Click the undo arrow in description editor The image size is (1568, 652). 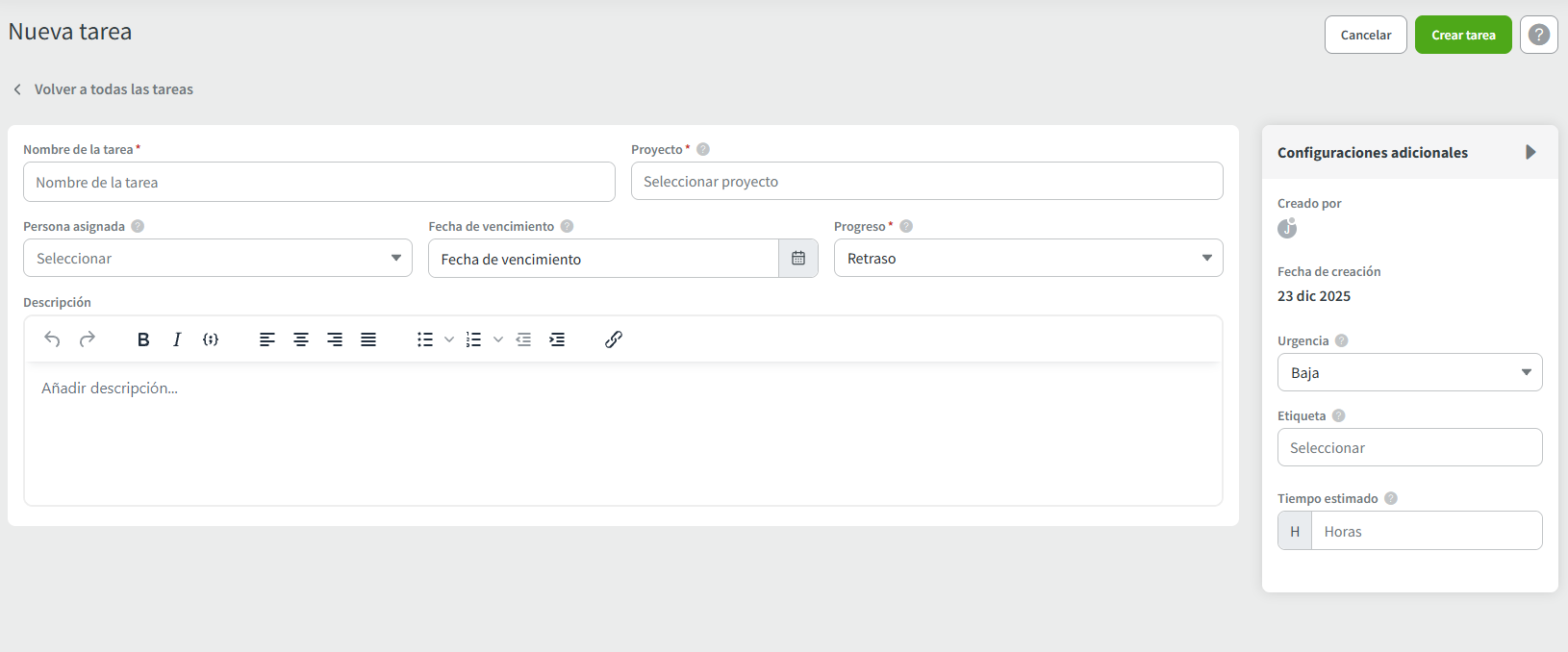[52, 339]
